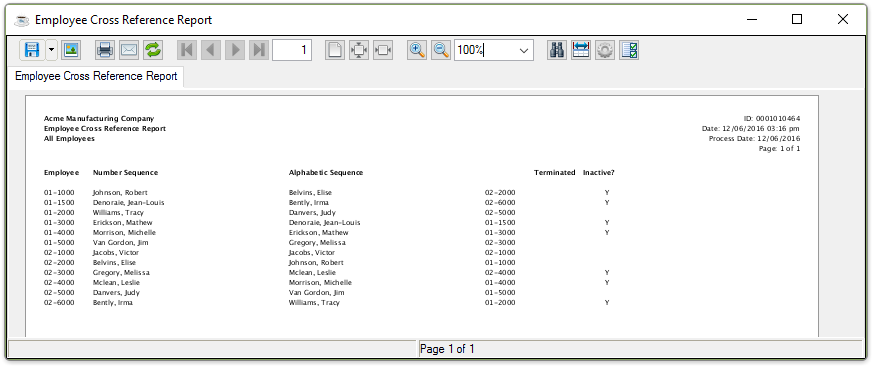Go to the next page button
876x369 pixels.
point(235,50)
